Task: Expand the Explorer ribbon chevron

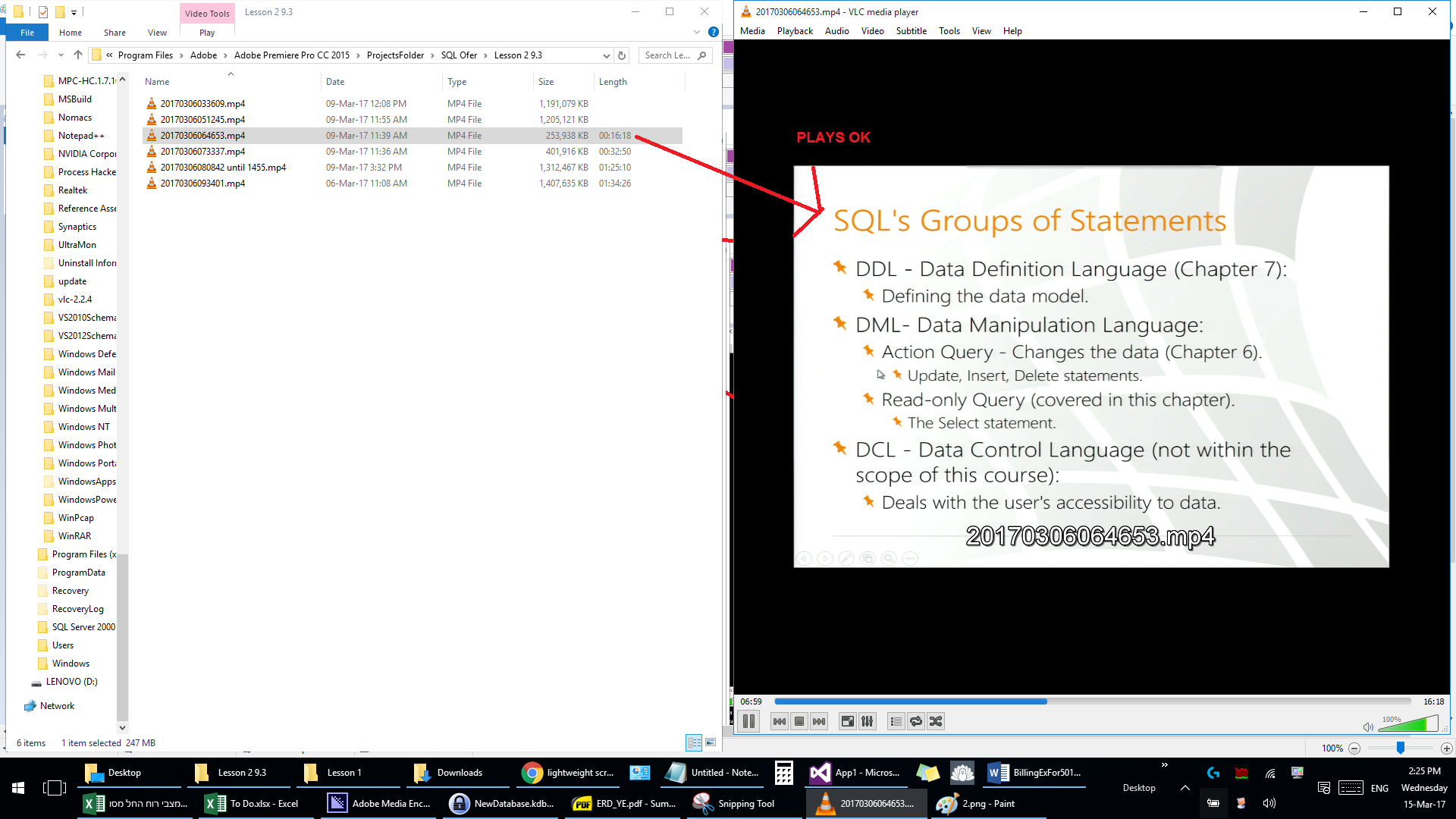Action: (x=697, y=32)
